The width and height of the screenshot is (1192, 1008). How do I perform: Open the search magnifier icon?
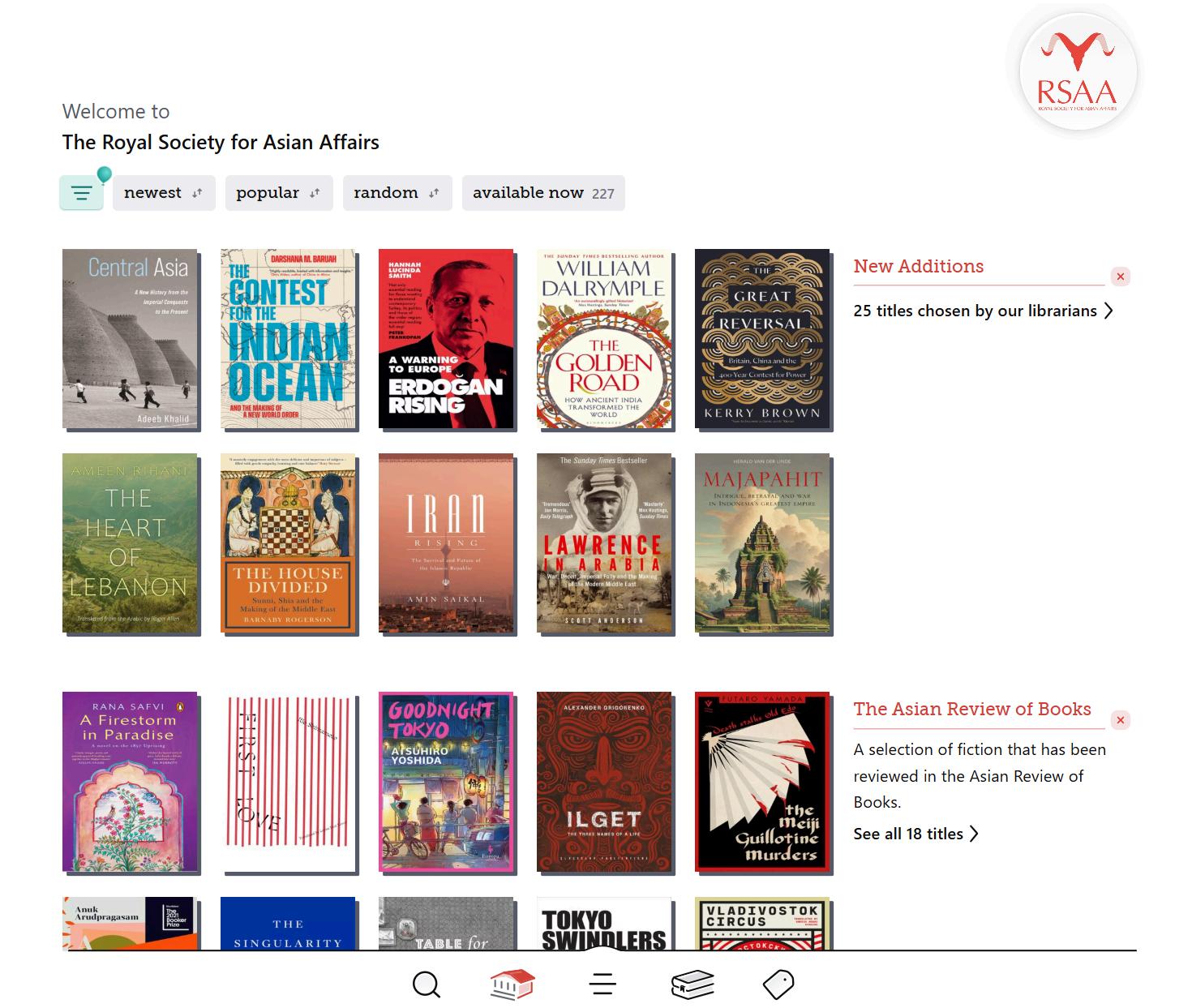426,985
